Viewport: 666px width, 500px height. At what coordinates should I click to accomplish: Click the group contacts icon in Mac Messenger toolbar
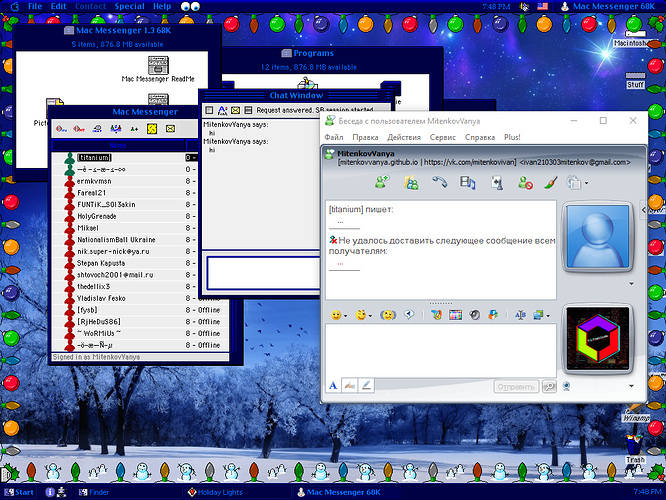pos(116,129)
